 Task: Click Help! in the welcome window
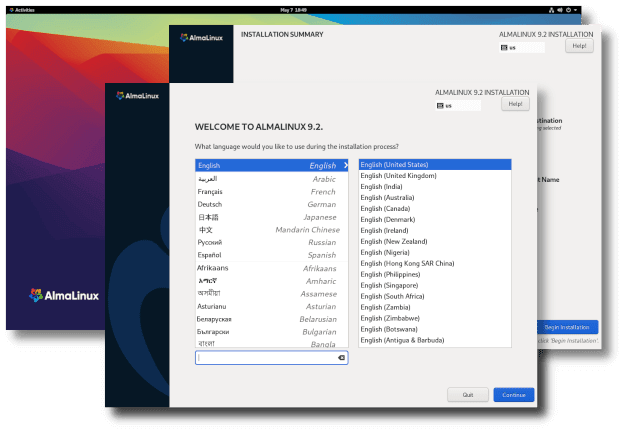(x=514, y=105)
